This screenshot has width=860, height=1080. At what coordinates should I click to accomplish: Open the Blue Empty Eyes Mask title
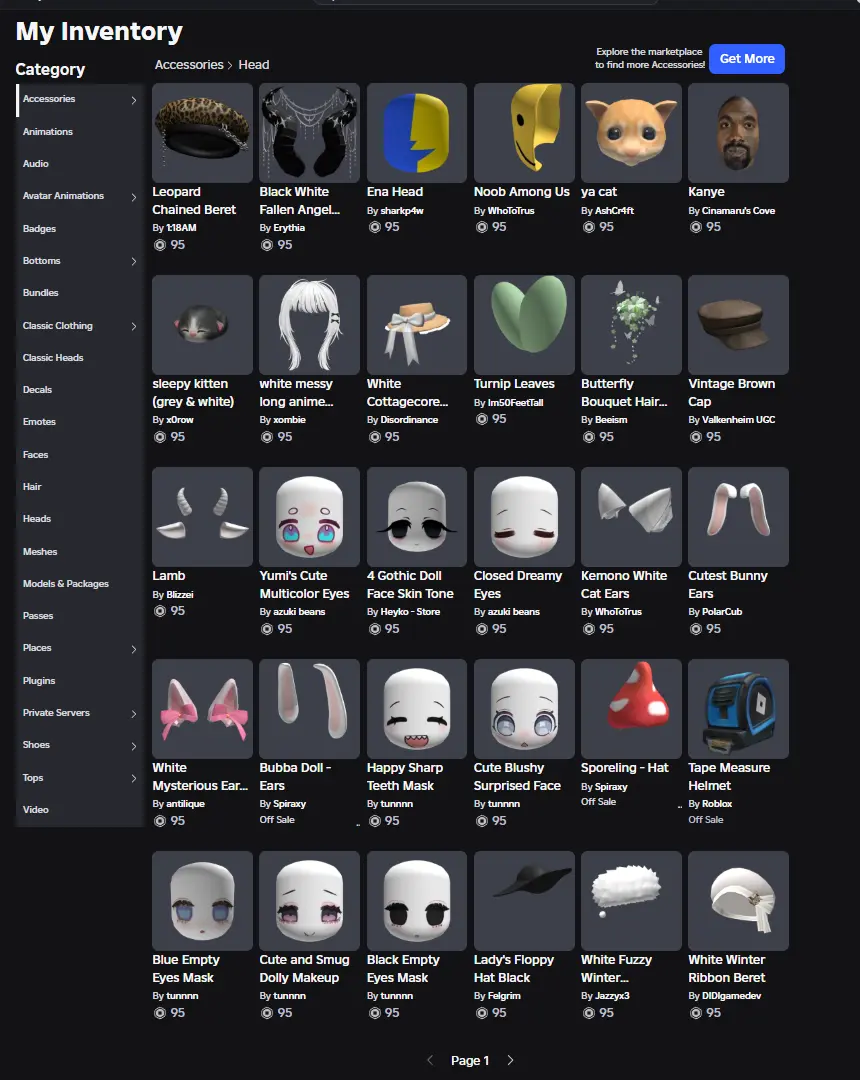coord(186,969)
